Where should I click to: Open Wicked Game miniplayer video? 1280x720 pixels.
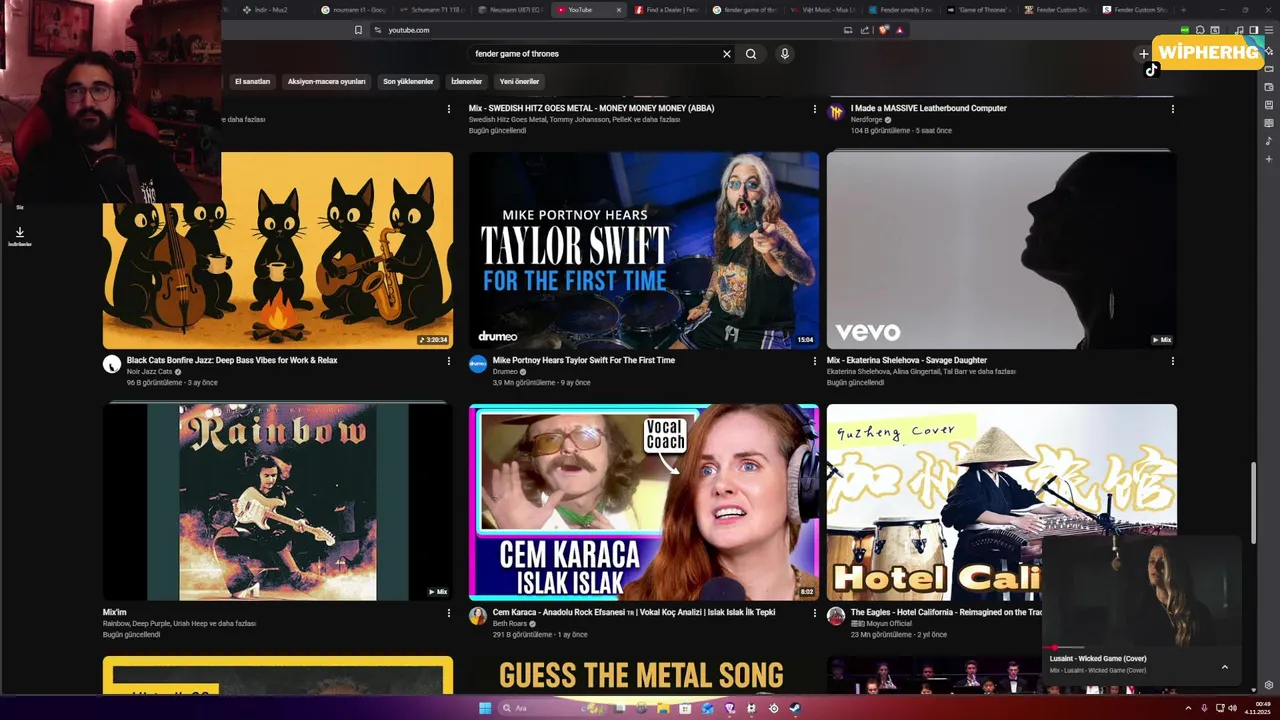tap(1142, 590)
